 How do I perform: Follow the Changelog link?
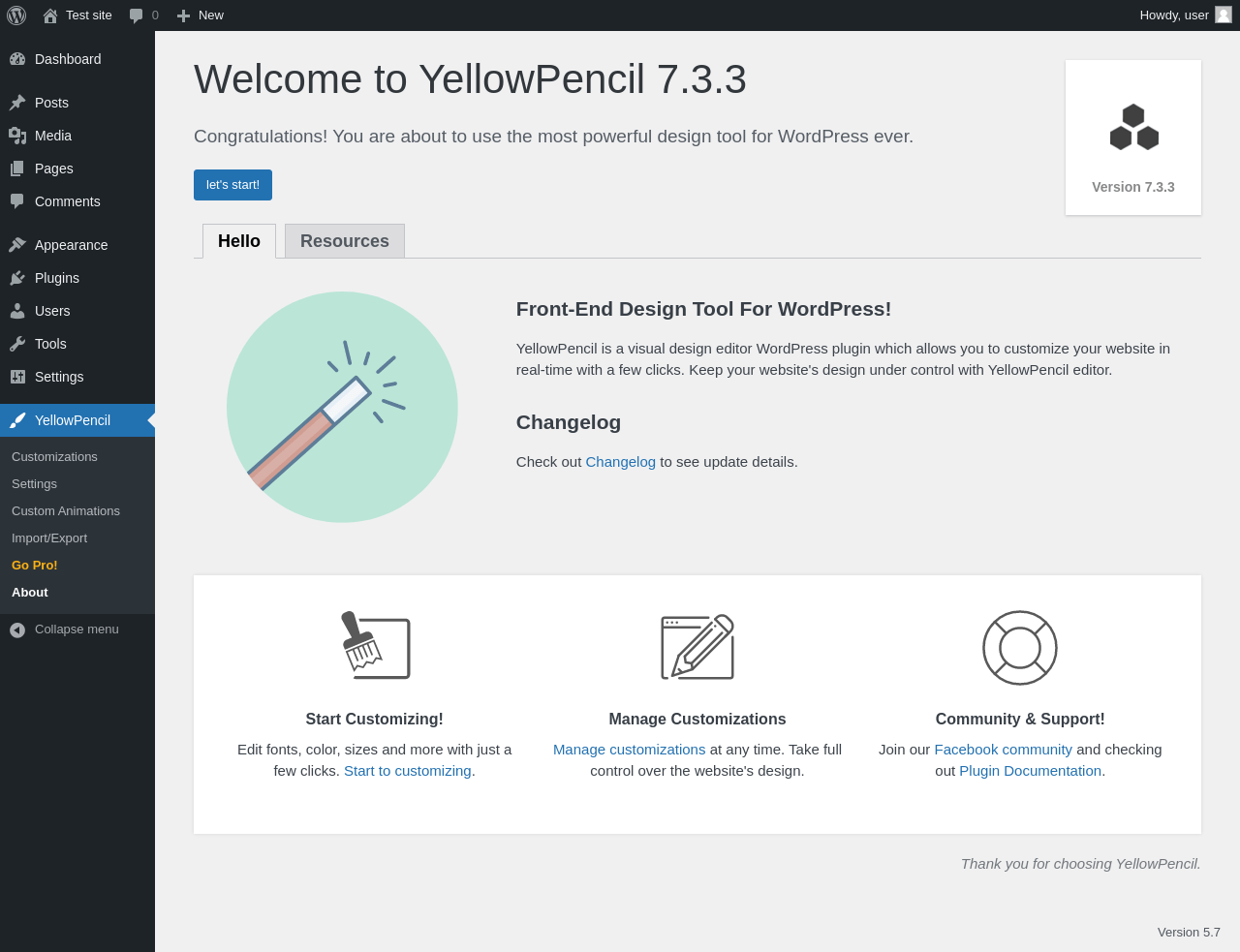point(620,462)
